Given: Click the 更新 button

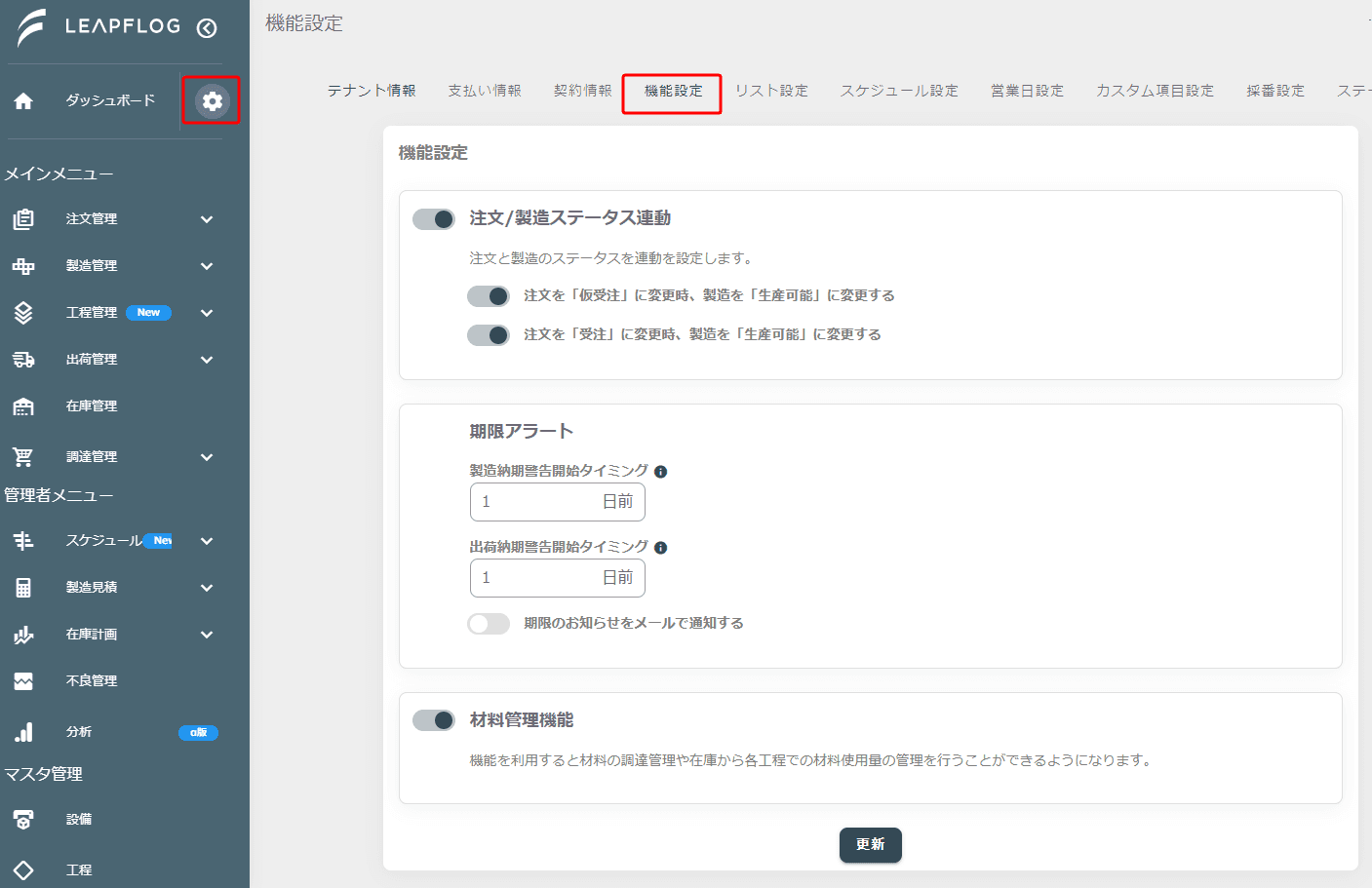Looking at the screenshot, I should (871, 845).
